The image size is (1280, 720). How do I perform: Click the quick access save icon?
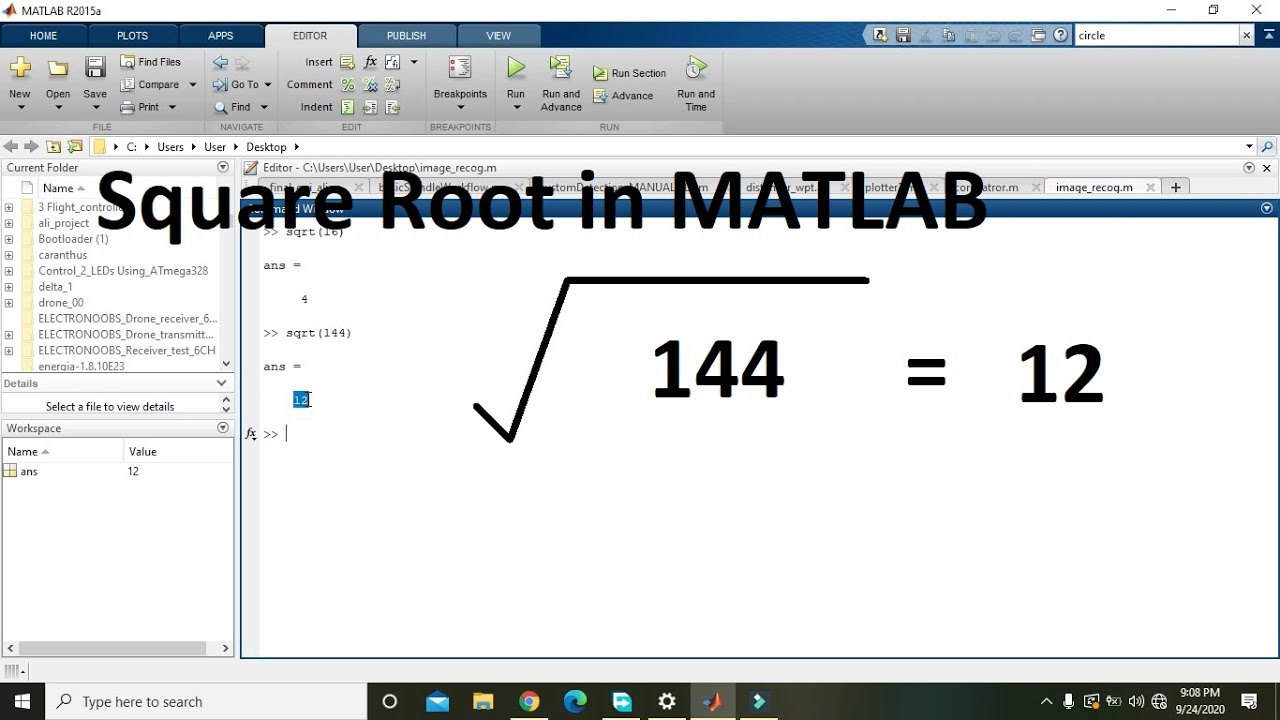point(903,35)
